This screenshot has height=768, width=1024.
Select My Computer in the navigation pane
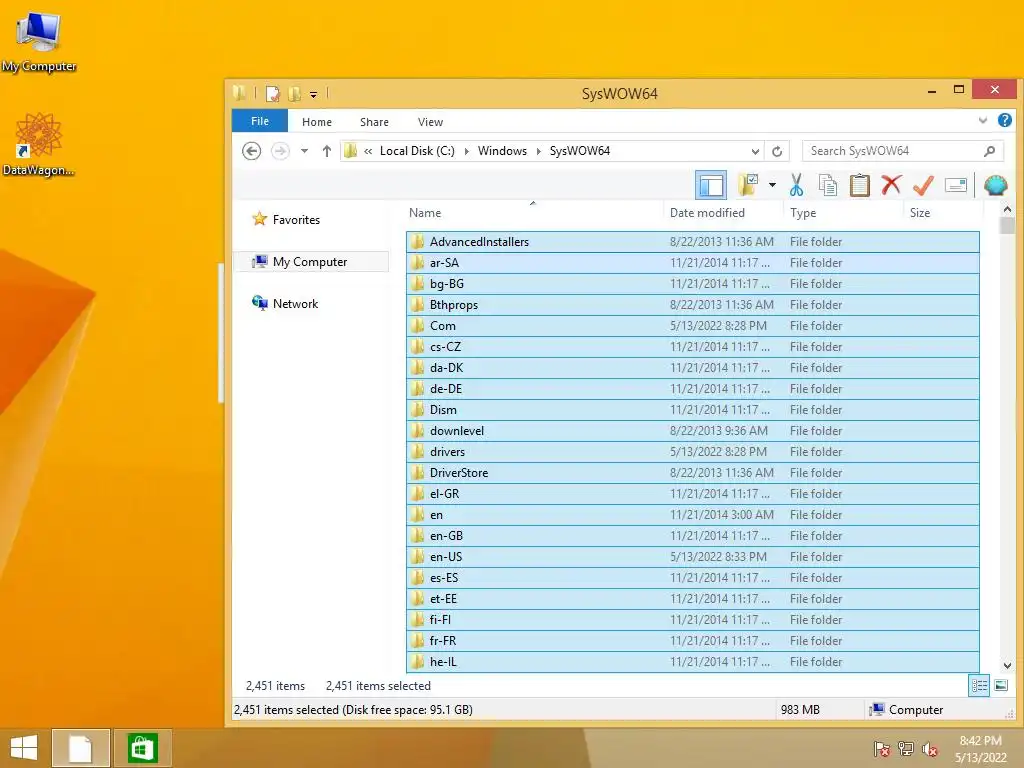[312, 262]
